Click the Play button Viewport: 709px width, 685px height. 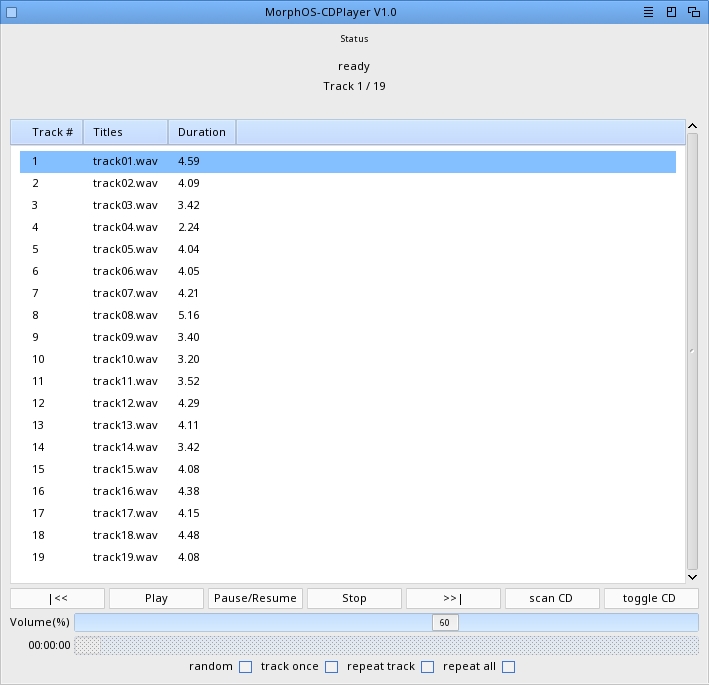click(156, 598)
